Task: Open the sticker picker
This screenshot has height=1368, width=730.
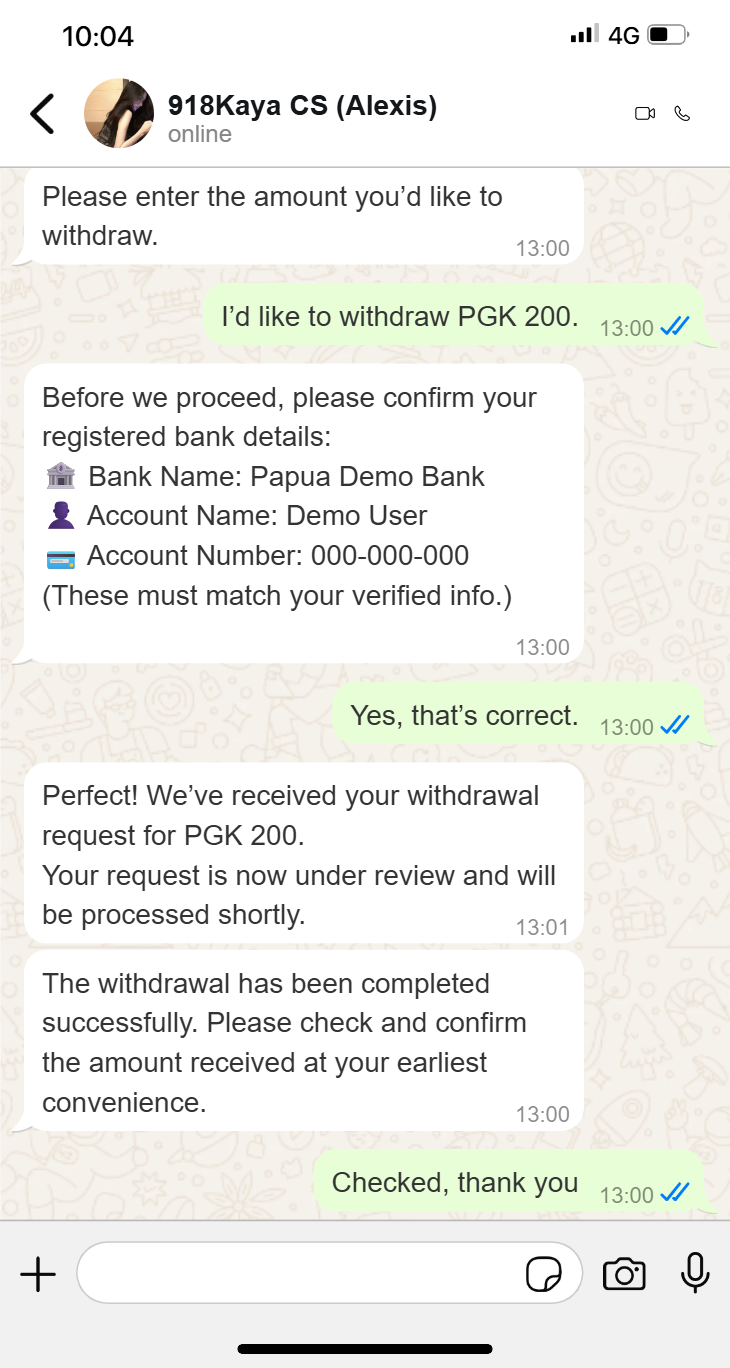Action: click(543, 1275)
